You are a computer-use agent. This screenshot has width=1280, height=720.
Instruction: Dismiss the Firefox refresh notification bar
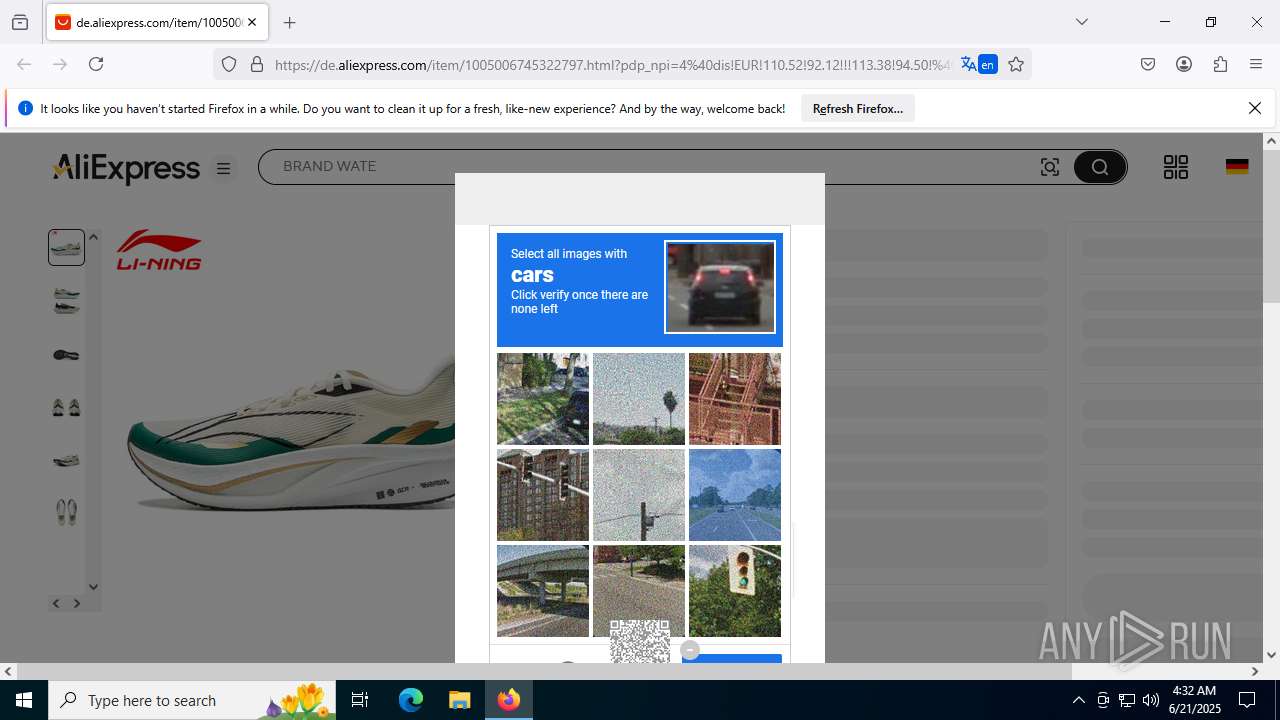(x=1255, y=108)
